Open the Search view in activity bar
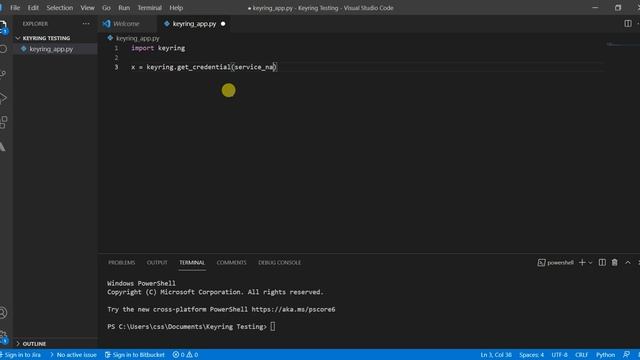Screen dimensions: 640x360 click(3, 49)
